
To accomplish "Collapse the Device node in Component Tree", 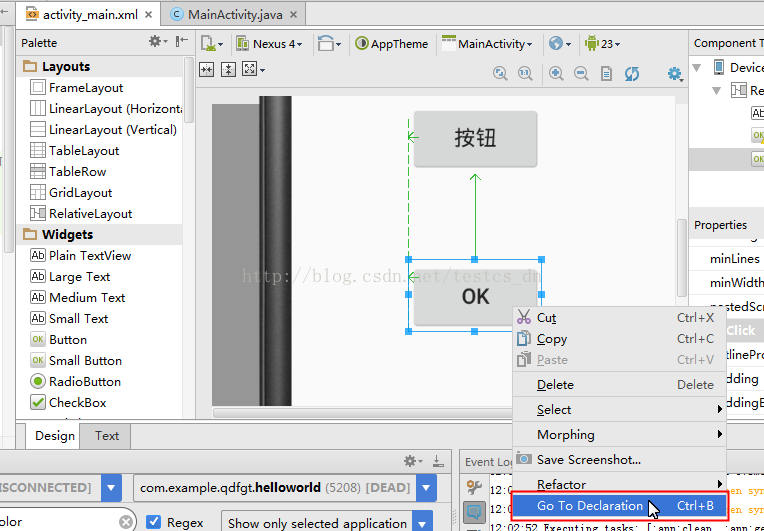I will 697,67.
